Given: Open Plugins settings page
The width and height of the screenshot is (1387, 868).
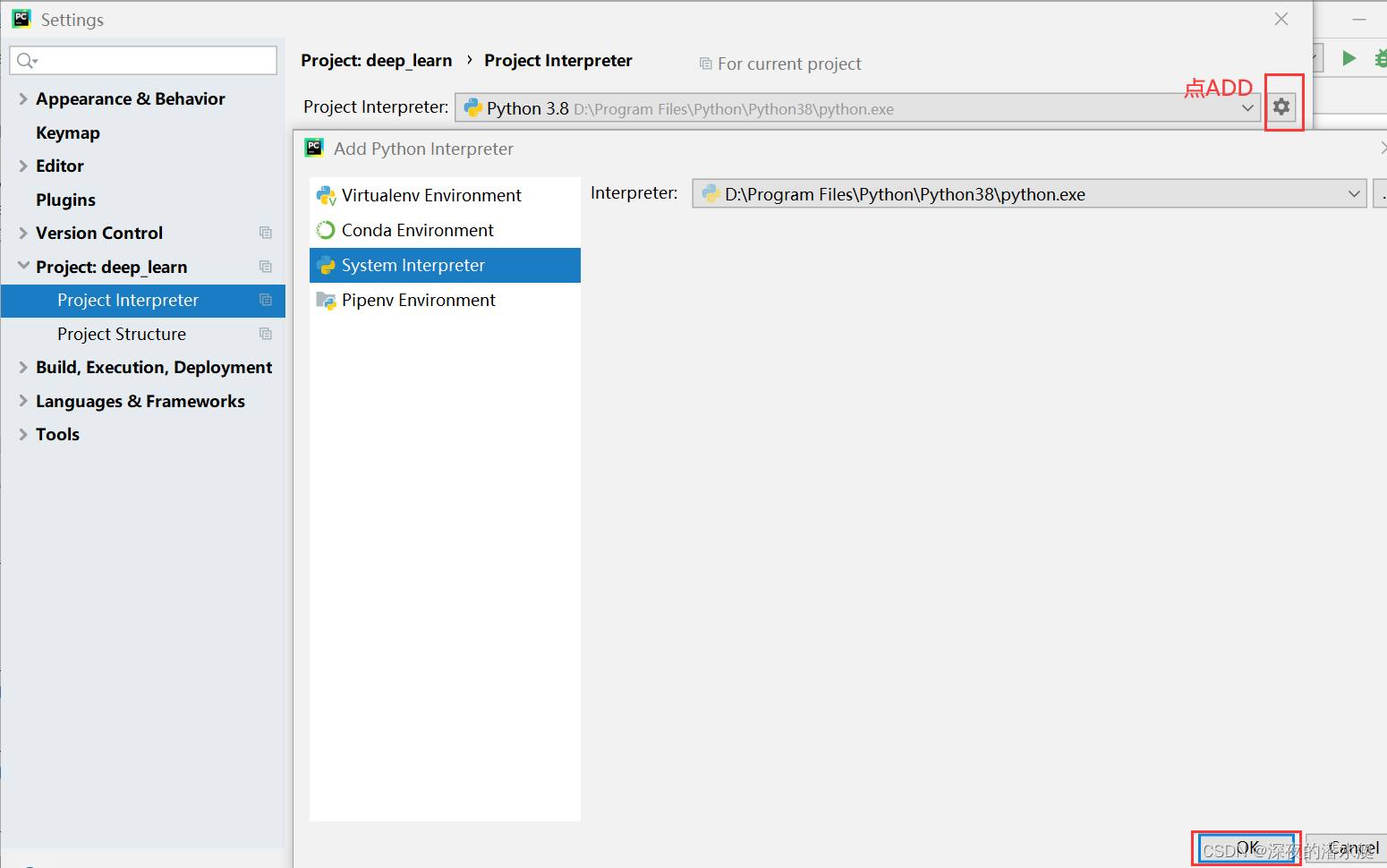Looking at the screenshot, I should (x=65, y=200).
